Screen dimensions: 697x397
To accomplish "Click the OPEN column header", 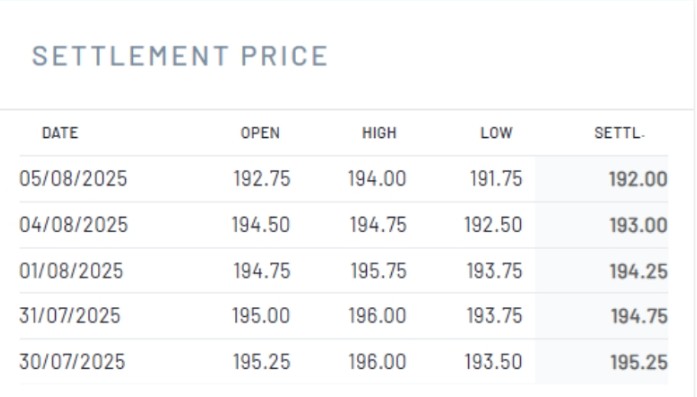I will (260, 133).
